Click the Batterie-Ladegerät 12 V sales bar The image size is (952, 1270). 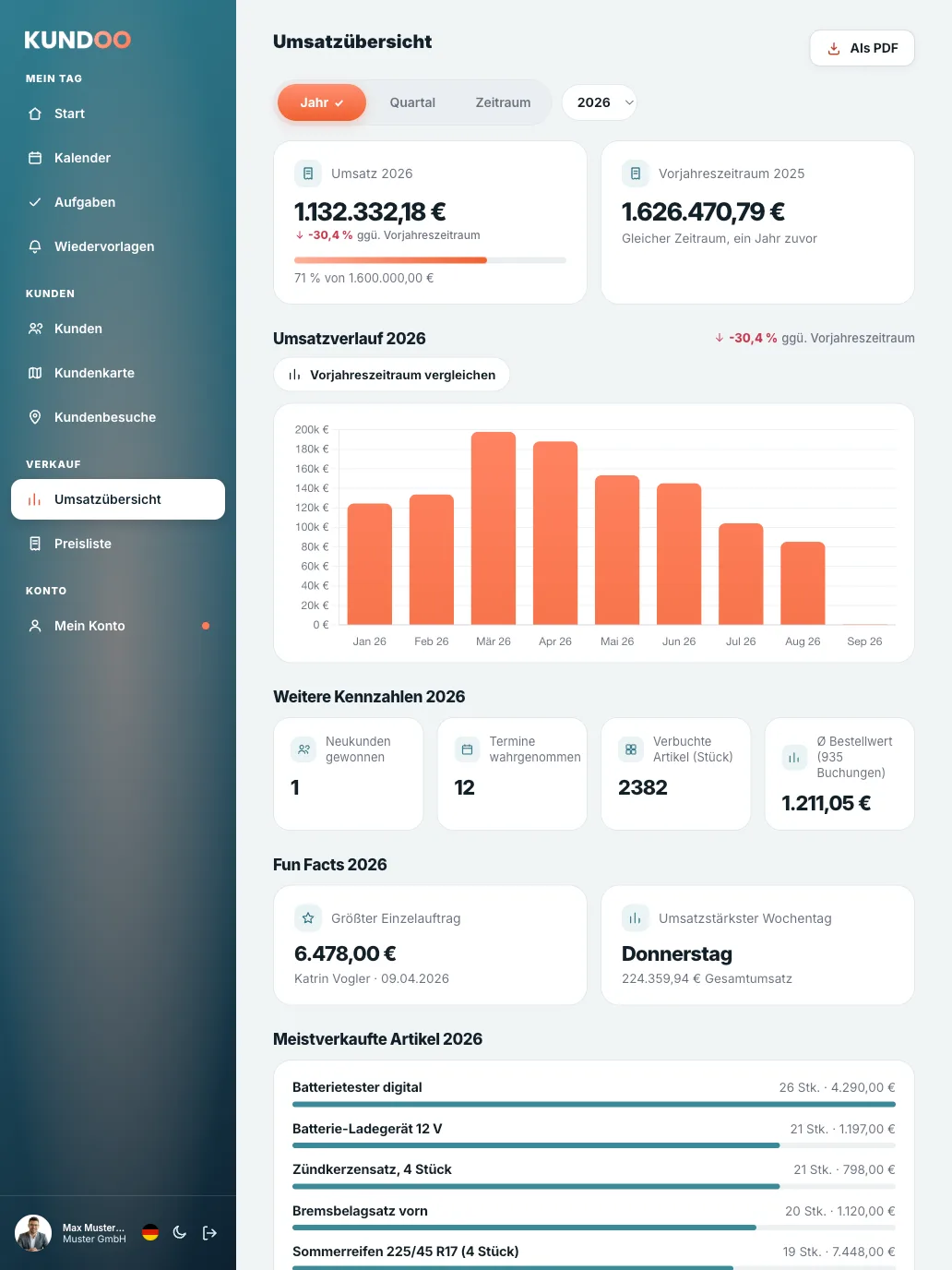(594, 1145)
